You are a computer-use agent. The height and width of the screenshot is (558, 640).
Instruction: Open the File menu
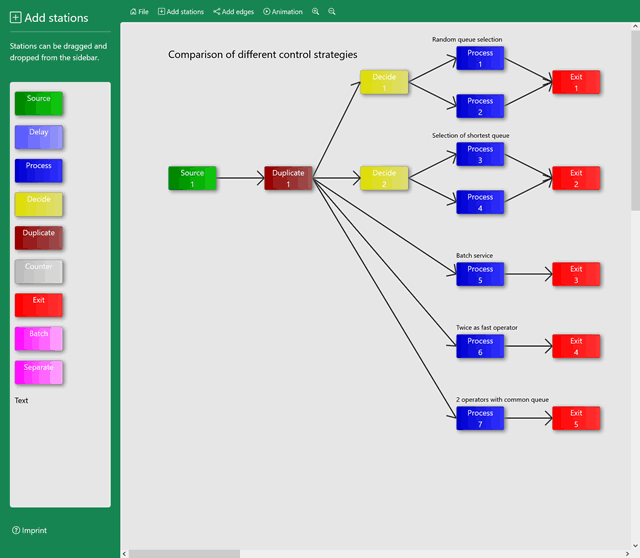point(140,12)
